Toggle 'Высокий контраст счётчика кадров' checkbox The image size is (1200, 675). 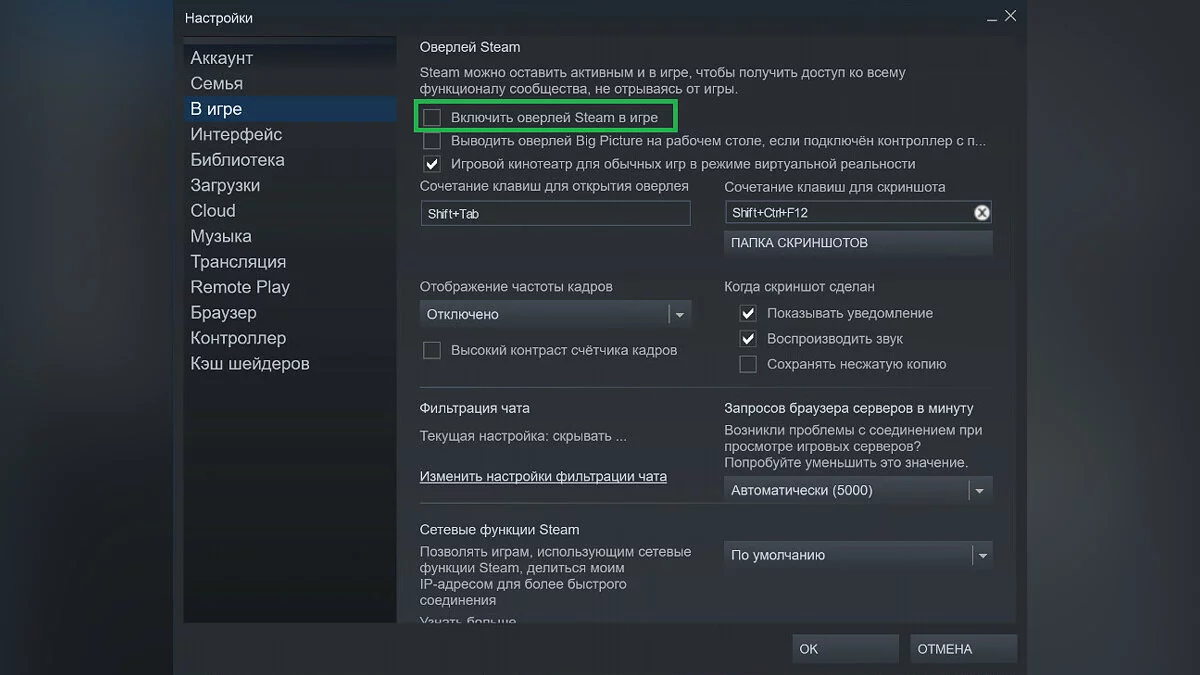click(432, 350)
